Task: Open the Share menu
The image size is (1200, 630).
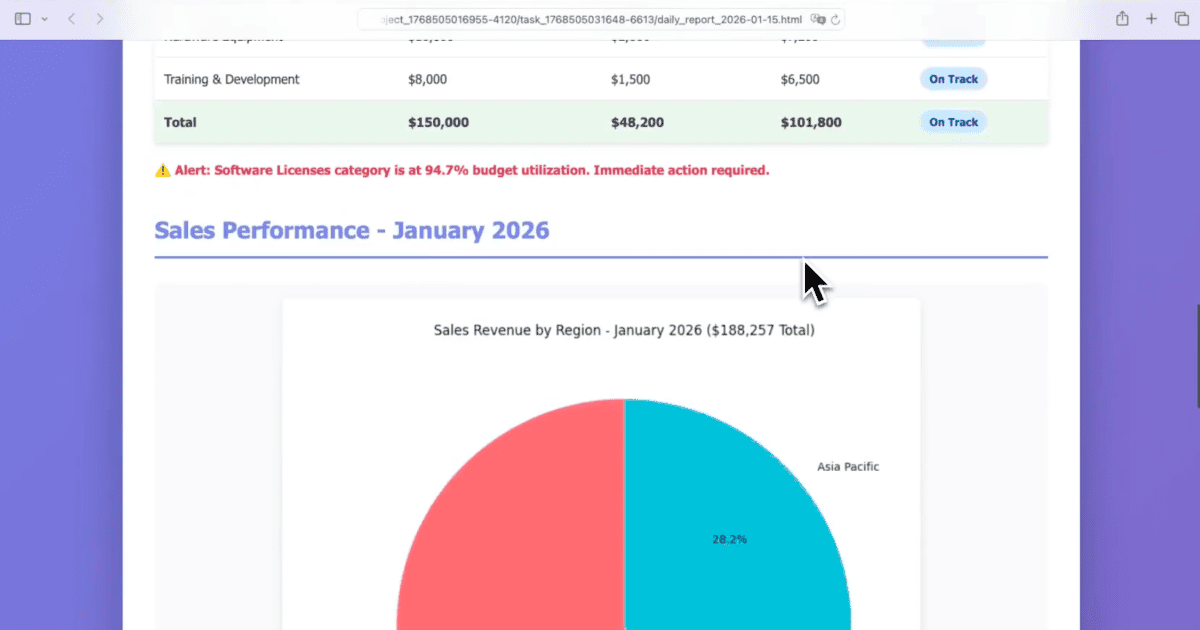Action: pos(1122,18)
